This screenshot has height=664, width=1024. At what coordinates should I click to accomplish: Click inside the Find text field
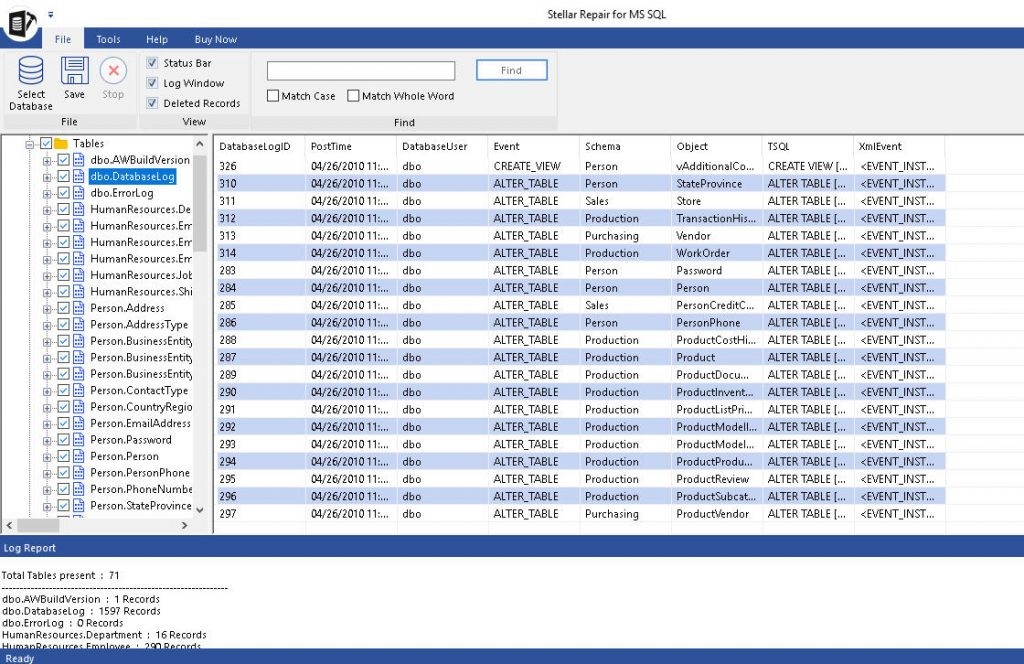(x=360, y=71)
